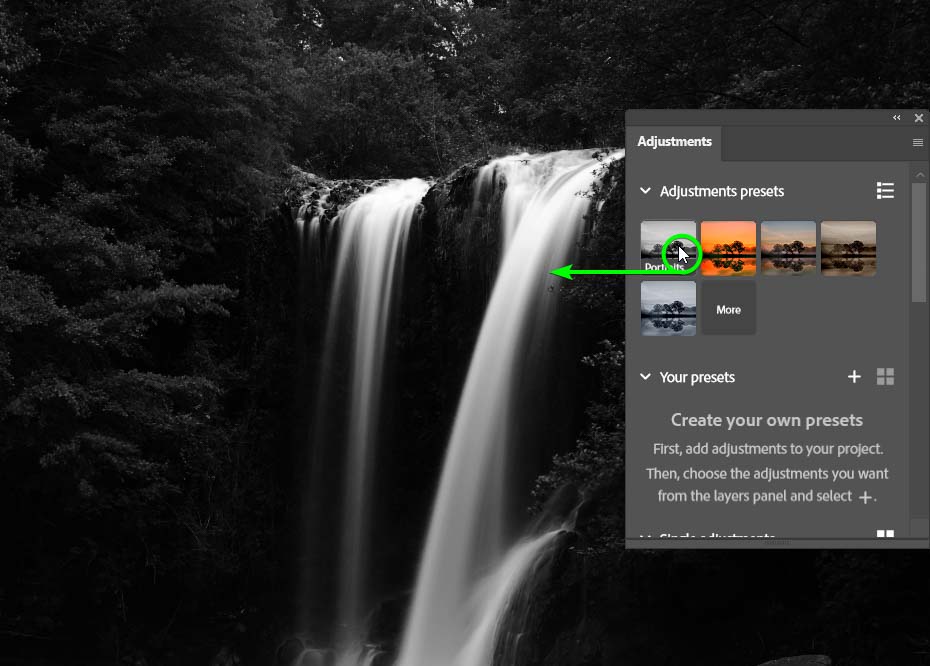
Task: Apply the Portraits preset thumbnail
Action: [x=668, y=248]
